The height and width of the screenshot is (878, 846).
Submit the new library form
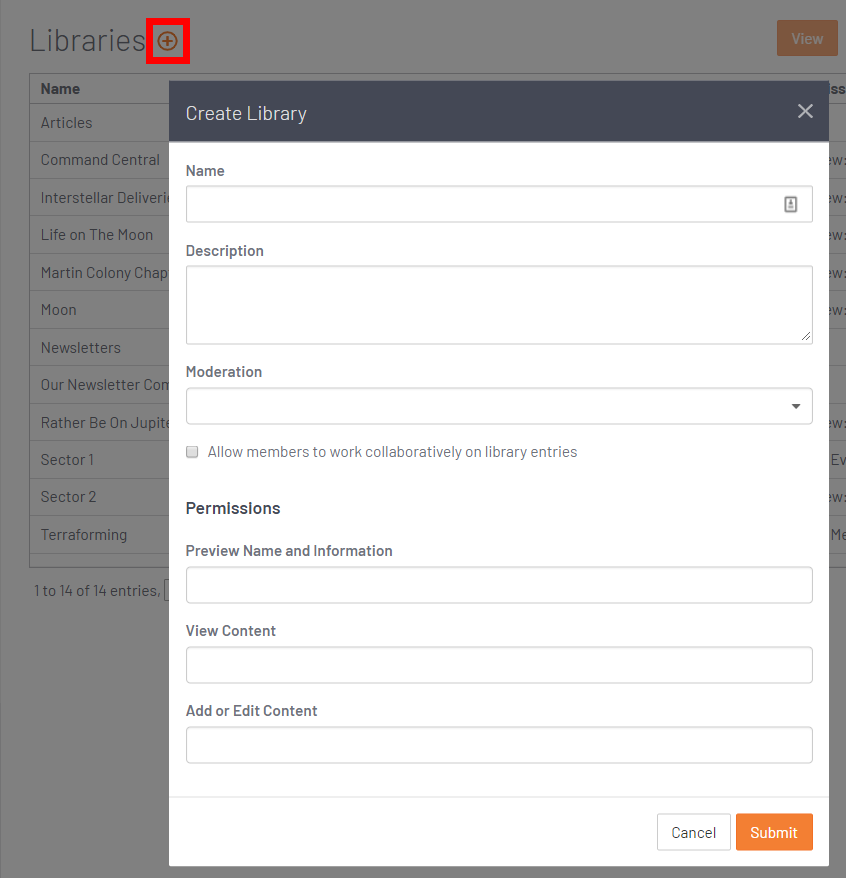coord(773,832)
